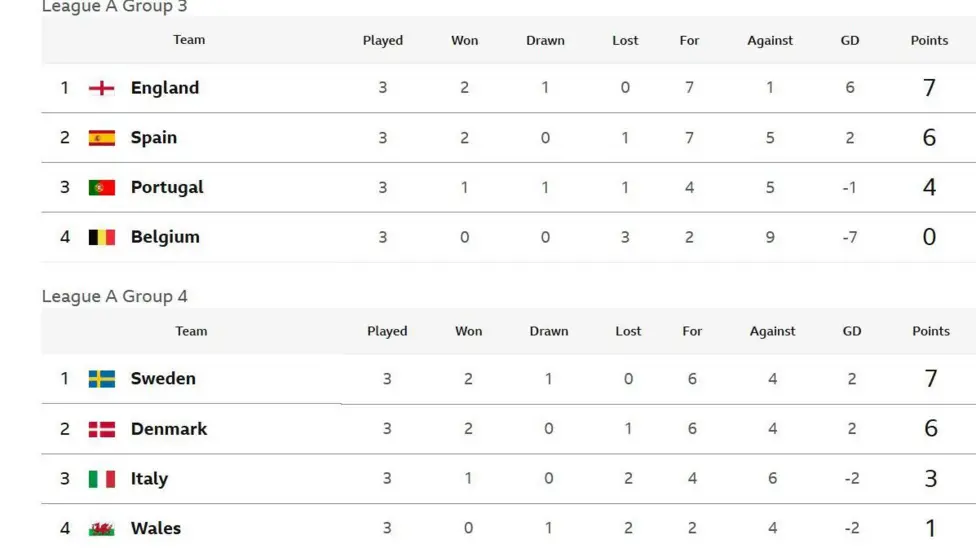Click the GD header in Group 4
This screenshot has height=548, width=976.
coord(852,331)
